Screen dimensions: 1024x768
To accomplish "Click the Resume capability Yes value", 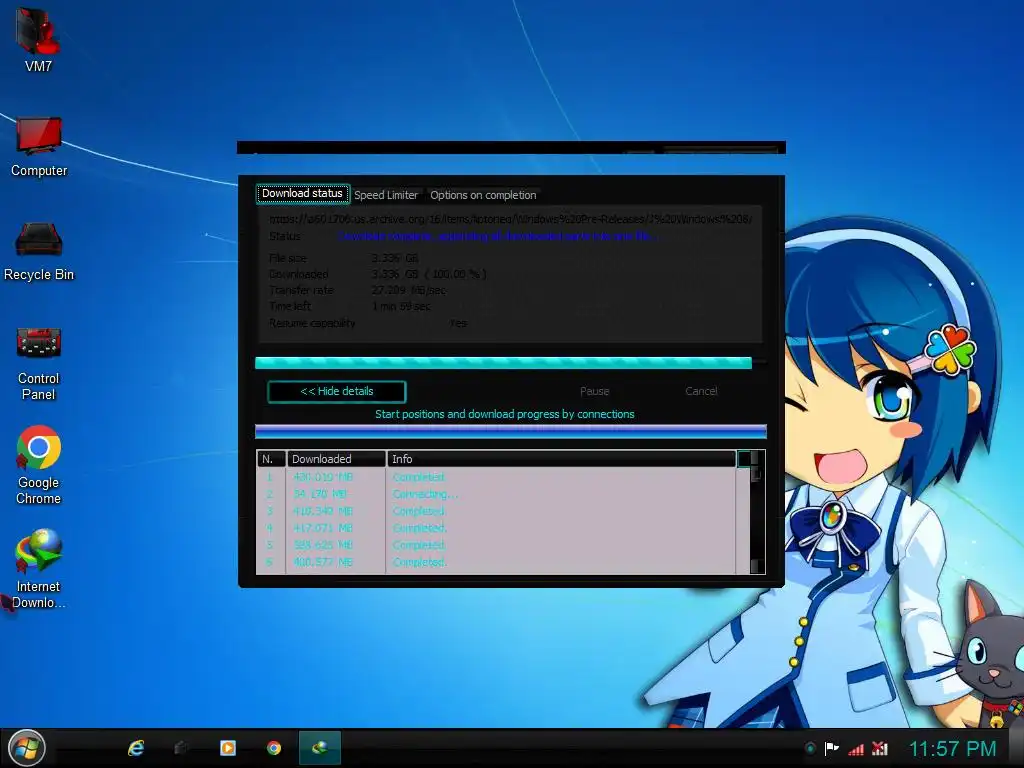I will pos(458,323).
